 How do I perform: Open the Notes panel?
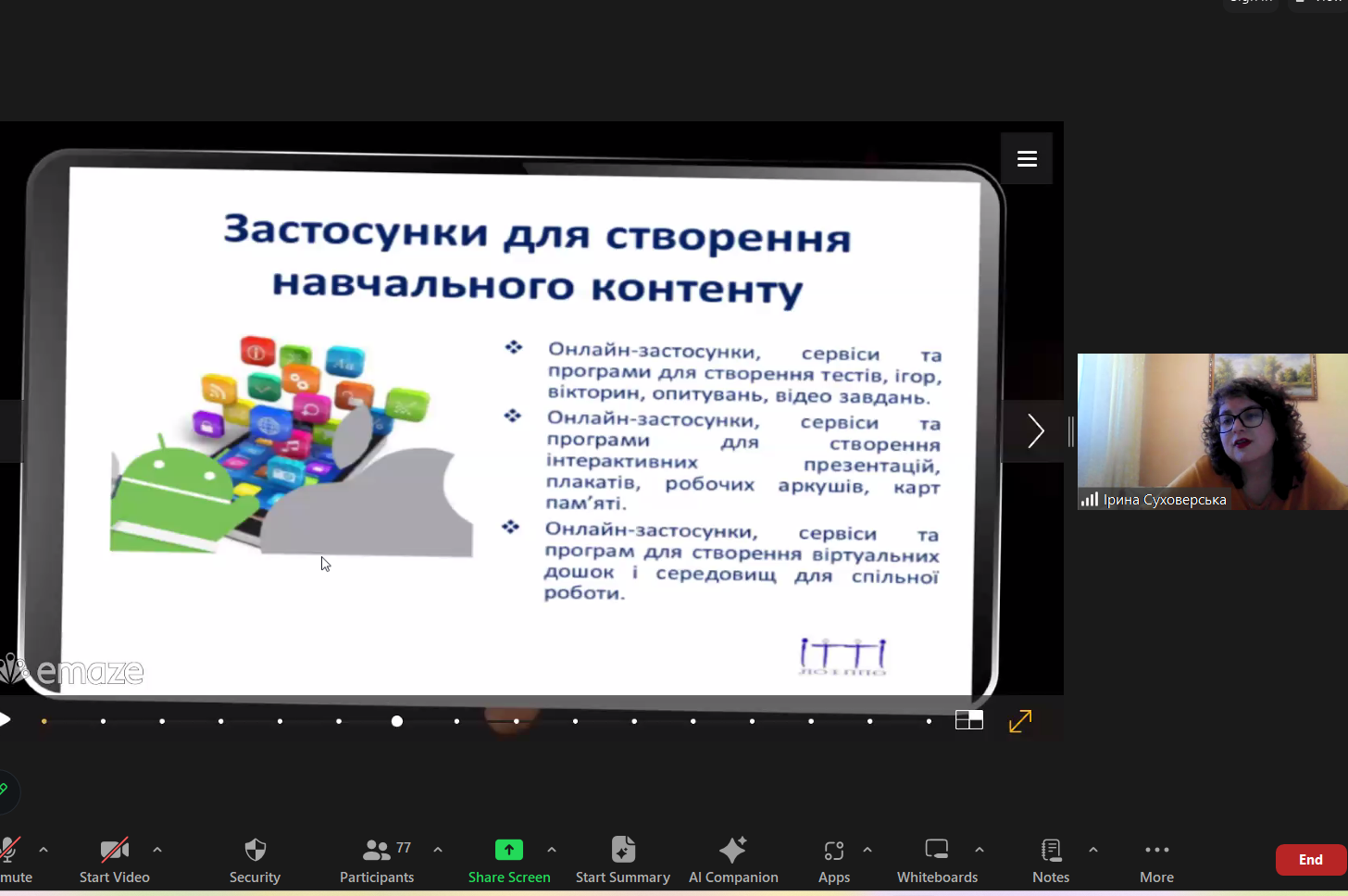[1050, 851]
